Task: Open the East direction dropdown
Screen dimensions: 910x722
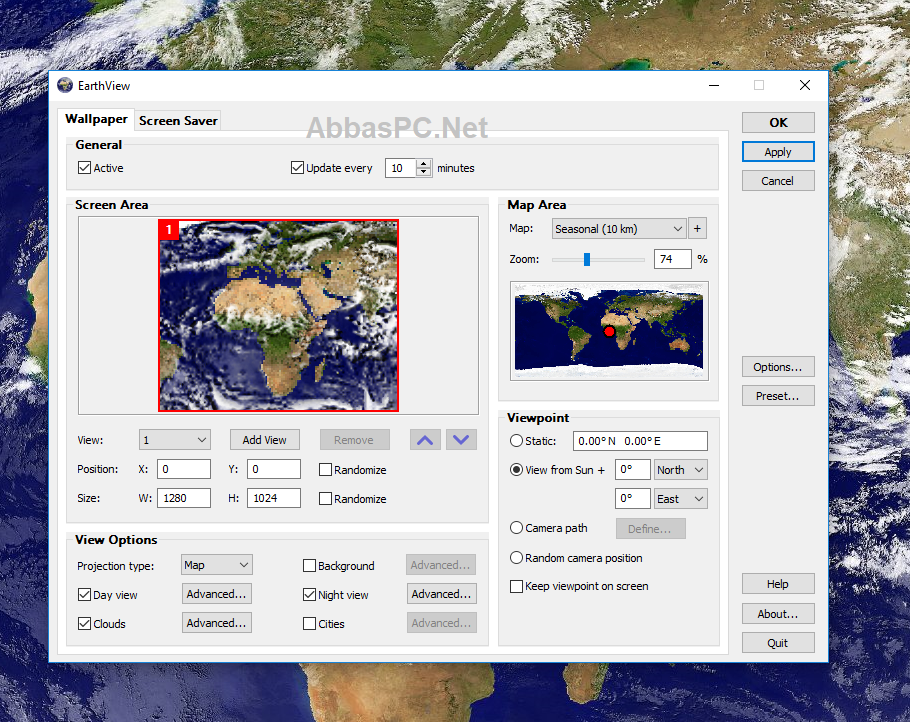Action: 681,499
